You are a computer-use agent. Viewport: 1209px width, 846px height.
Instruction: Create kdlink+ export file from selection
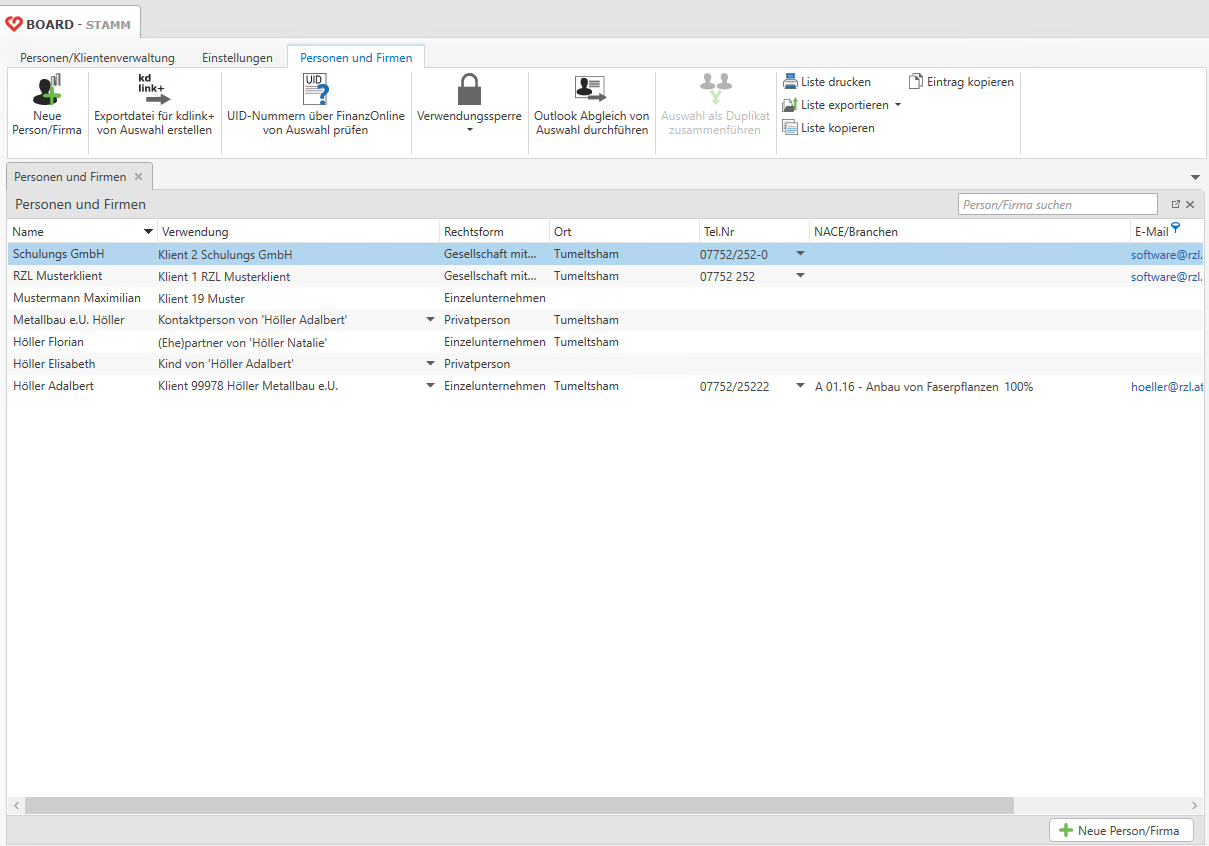pos(154,90)
